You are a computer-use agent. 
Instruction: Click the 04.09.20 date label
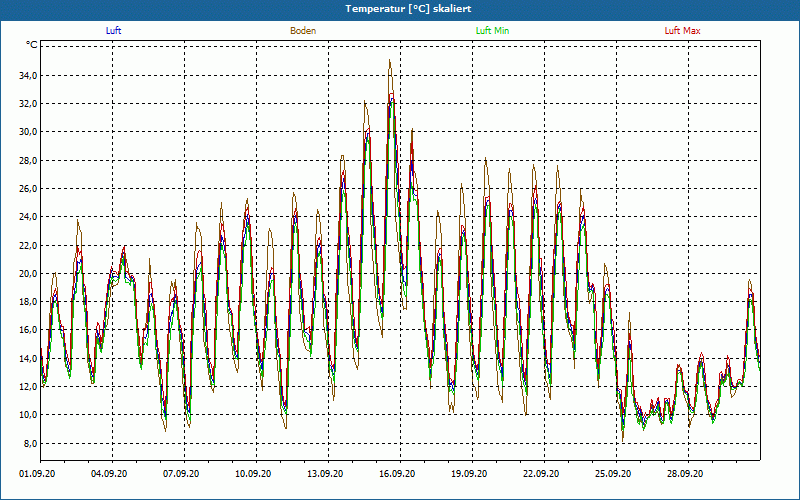pyautogui.click(x=109, y=474)
